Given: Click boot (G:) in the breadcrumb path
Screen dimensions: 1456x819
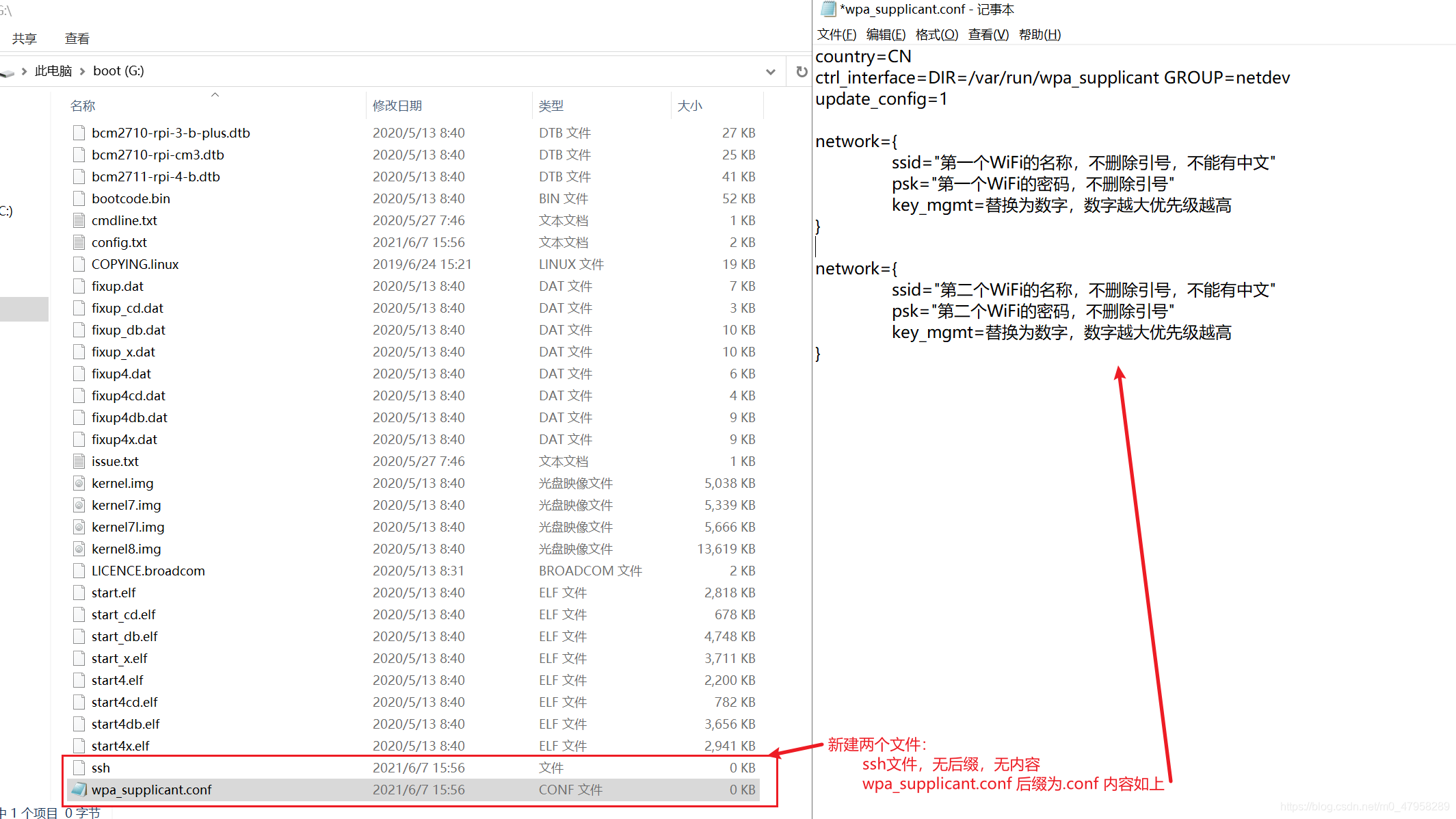Looking at the screenshot, I should tap(118, 71).
